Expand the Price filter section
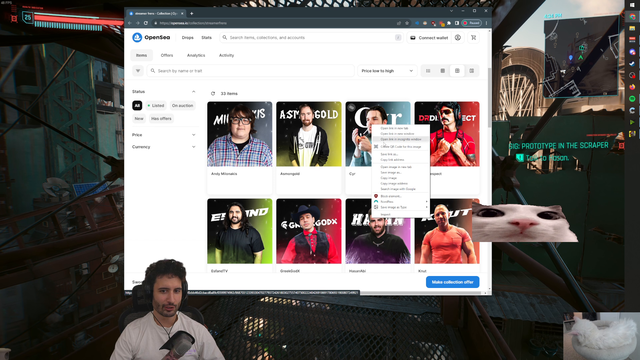This screenshot has width=640, height=360. tap(193, 135)
